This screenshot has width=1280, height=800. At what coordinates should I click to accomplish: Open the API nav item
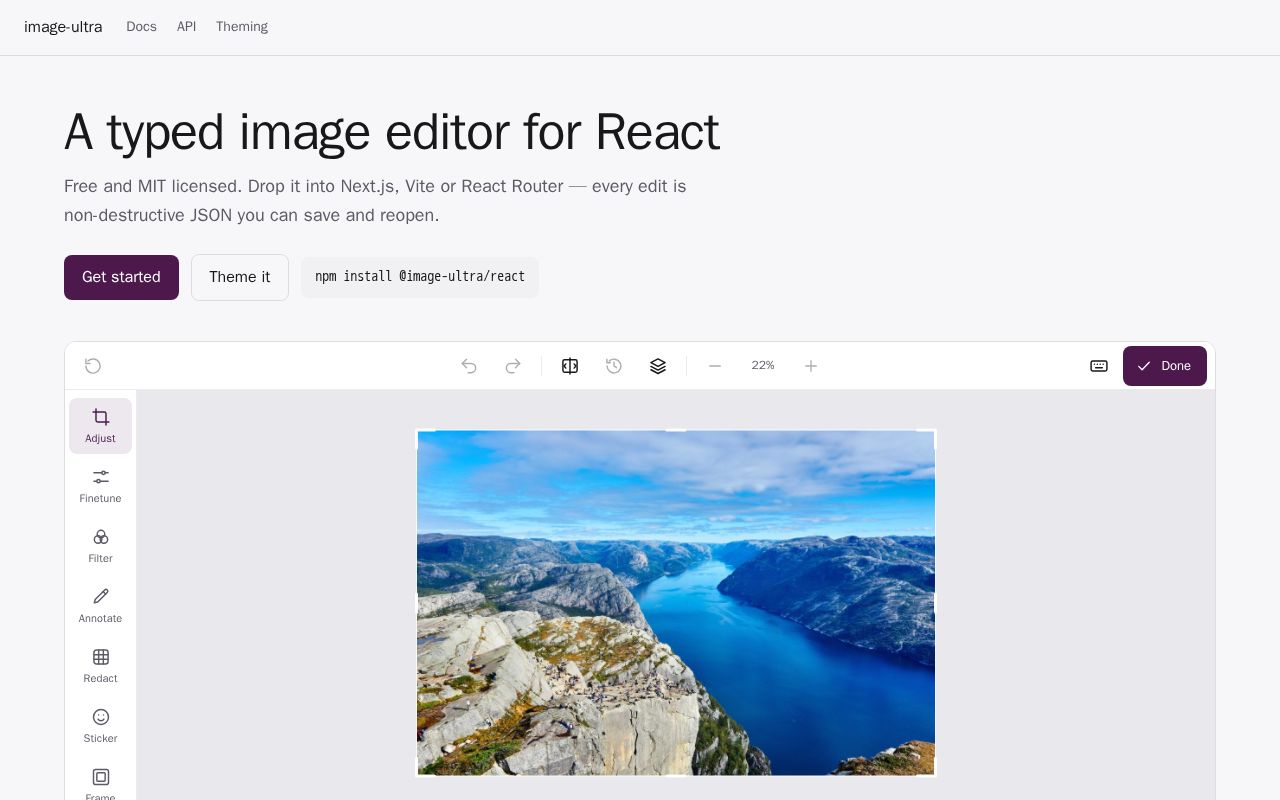[186, 27]
